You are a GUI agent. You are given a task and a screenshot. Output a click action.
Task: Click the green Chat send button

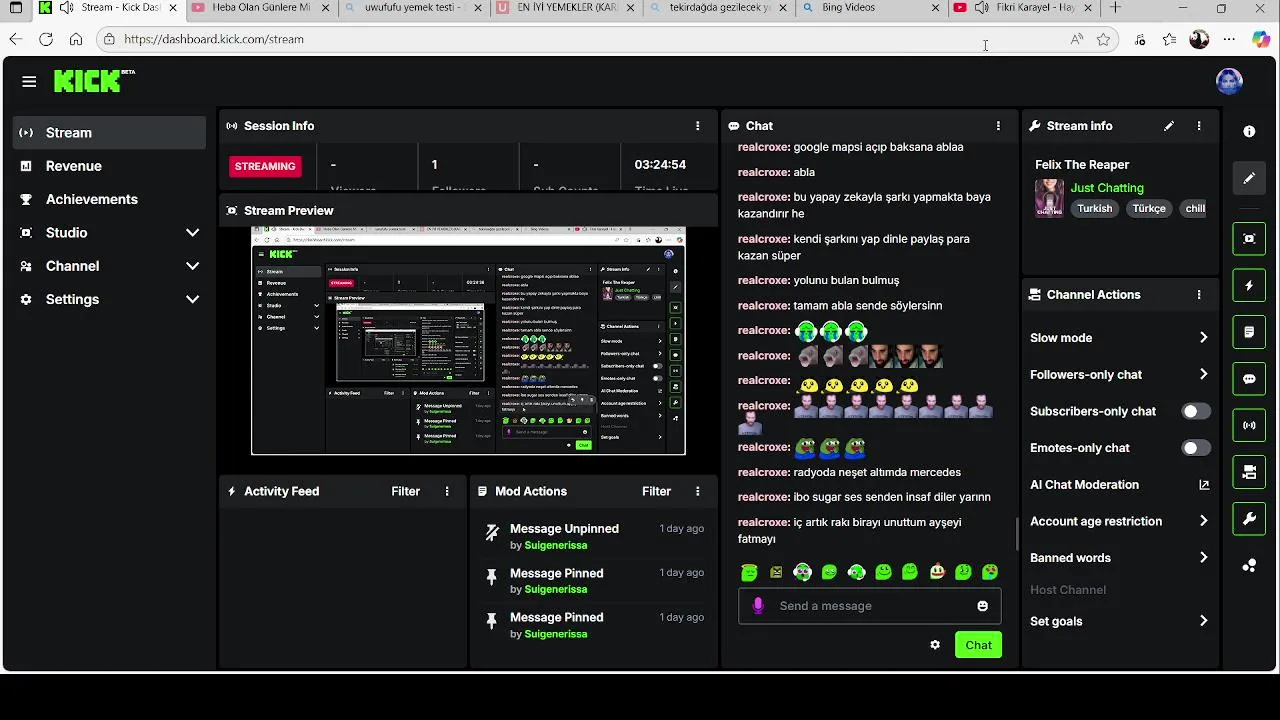point(978,645)
